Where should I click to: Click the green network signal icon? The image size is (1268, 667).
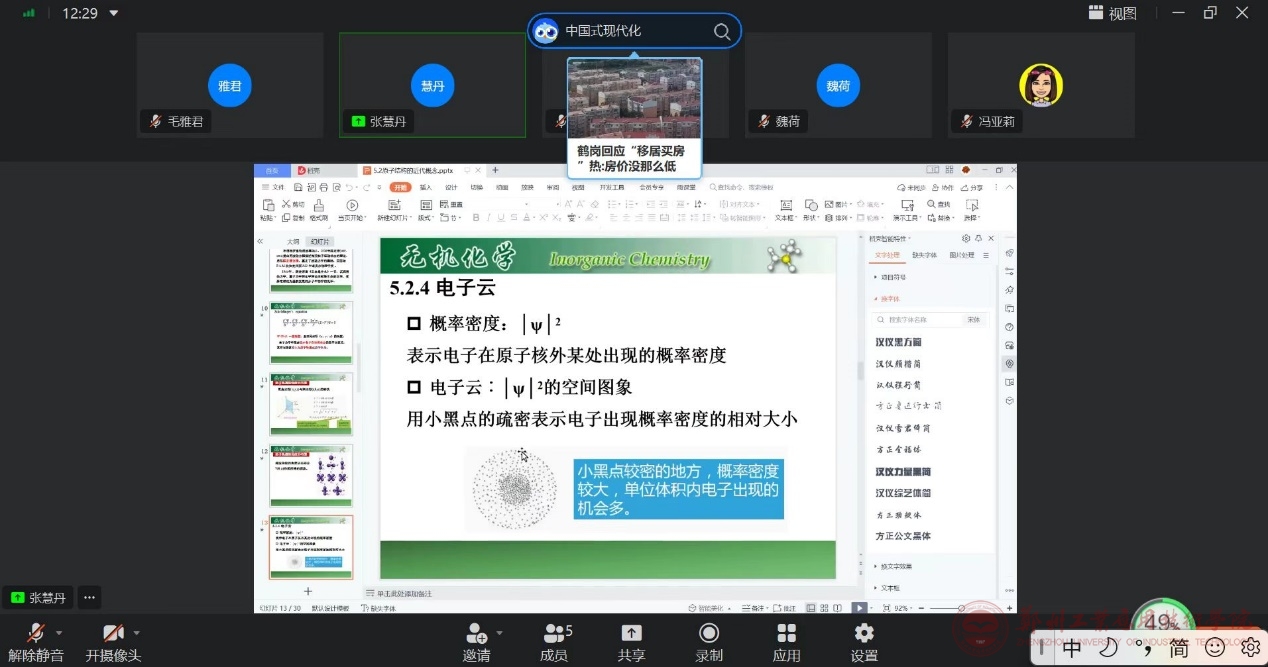[29, 14]
